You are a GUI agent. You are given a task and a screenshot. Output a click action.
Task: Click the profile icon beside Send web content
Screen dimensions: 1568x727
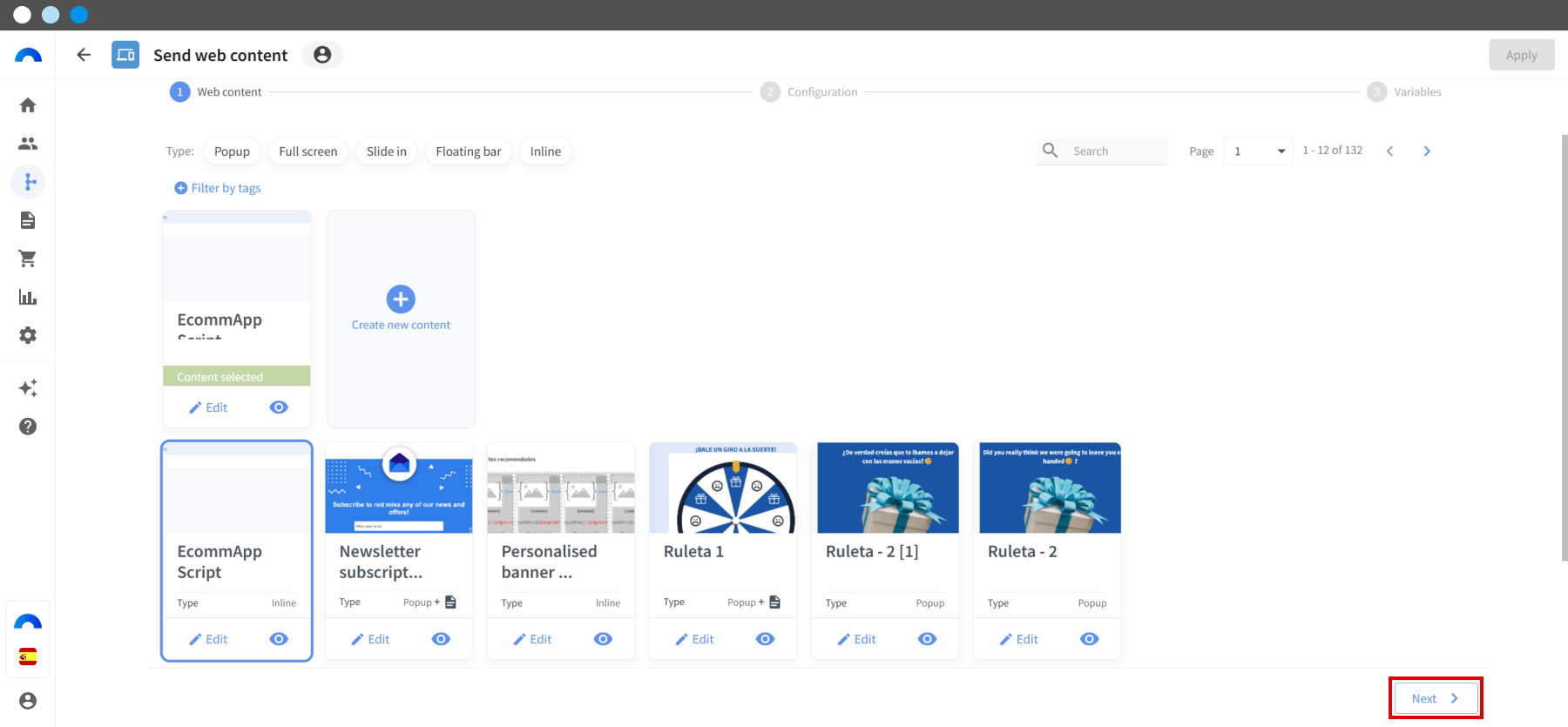tap(322, 55)
